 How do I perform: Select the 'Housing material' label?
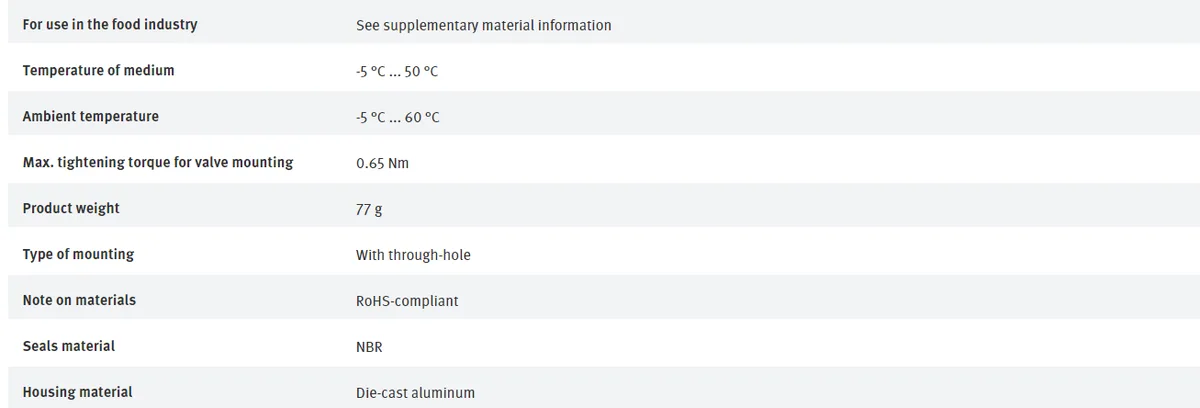[77, 392]
